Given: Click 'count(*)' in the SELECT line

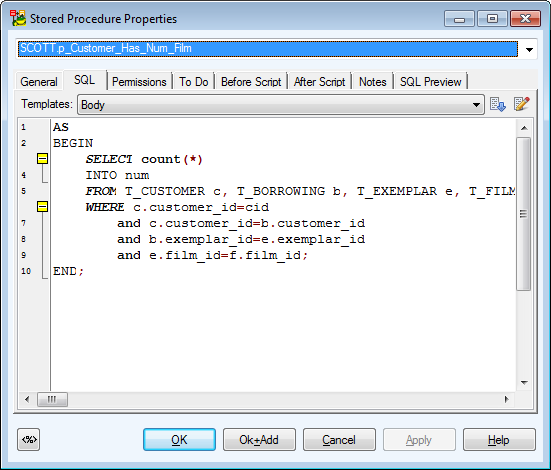Looking at the screenshot, I should (x=172, y=159).
